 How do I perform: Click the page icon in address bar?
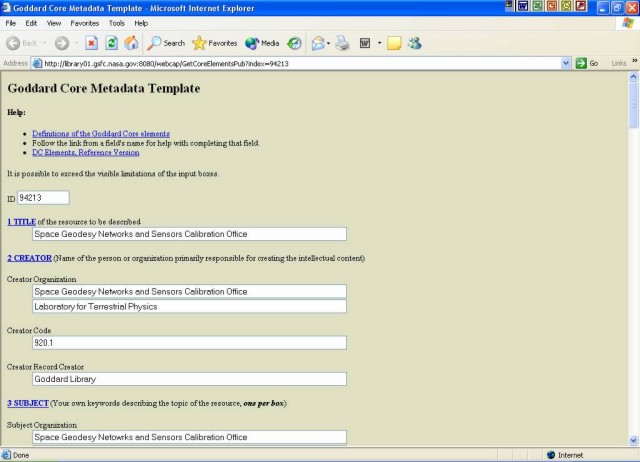(x=37, y=63)
